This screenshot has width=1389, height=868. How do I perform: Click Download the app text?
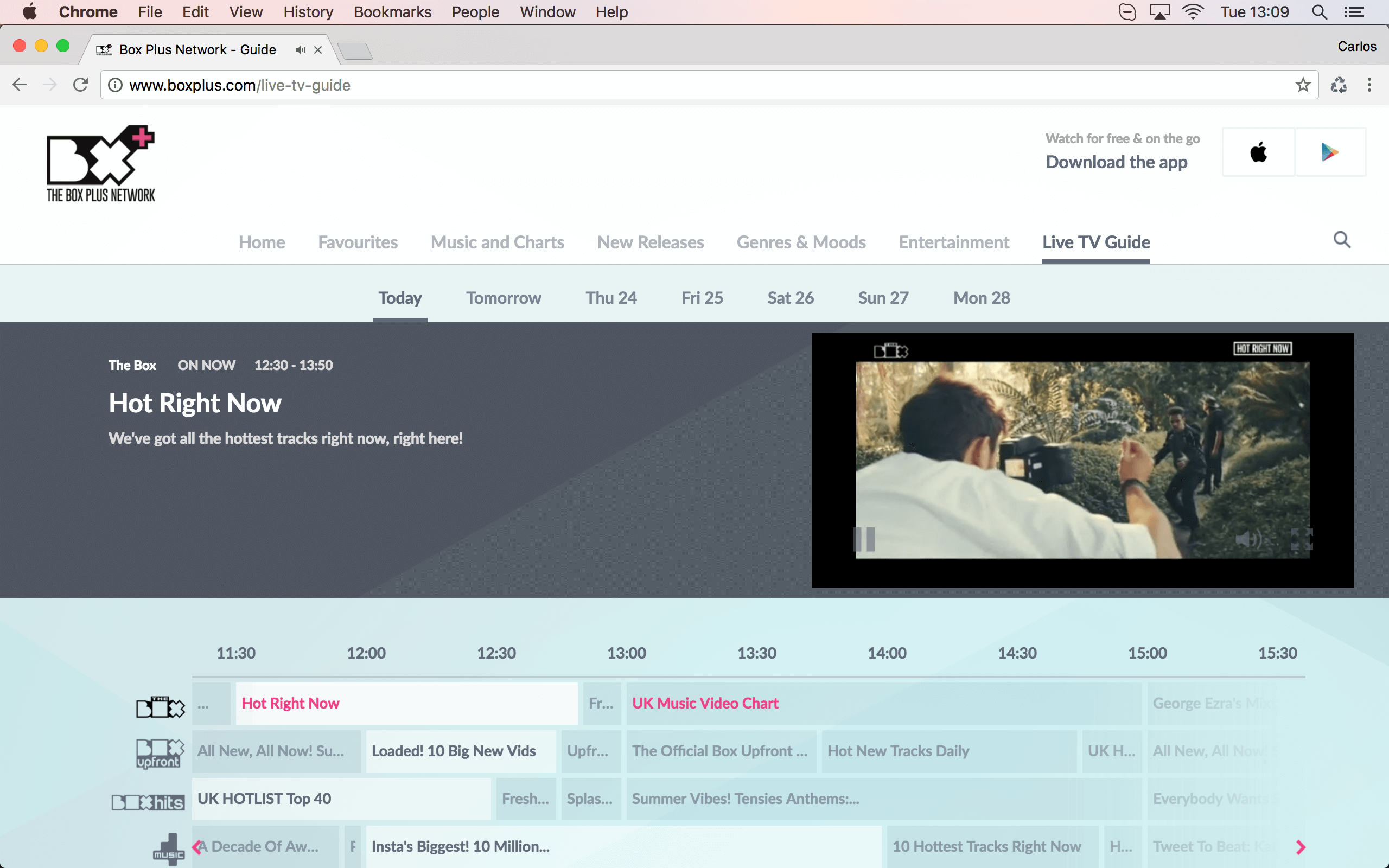(x=1117, y=162)
